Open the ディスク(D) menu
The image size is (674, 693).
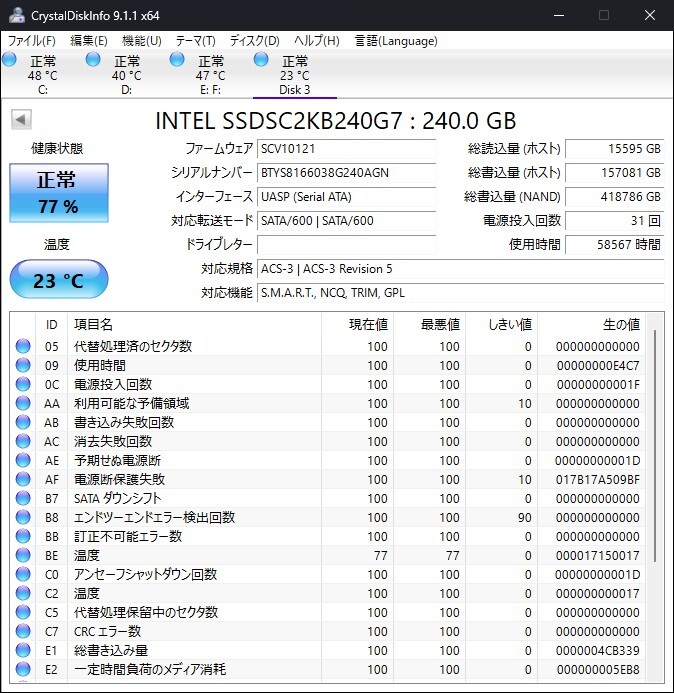[x=254, y=41]
